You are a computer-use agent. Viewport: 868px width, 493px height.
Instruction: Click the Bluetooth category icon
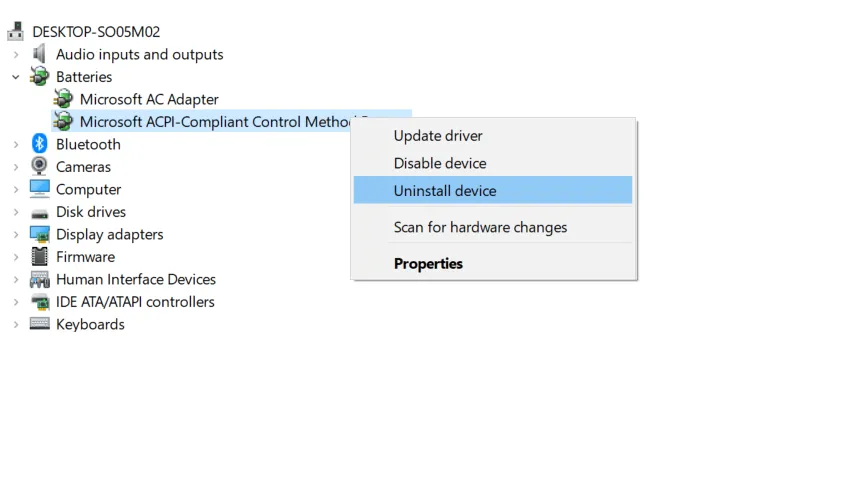pos(39,144)
